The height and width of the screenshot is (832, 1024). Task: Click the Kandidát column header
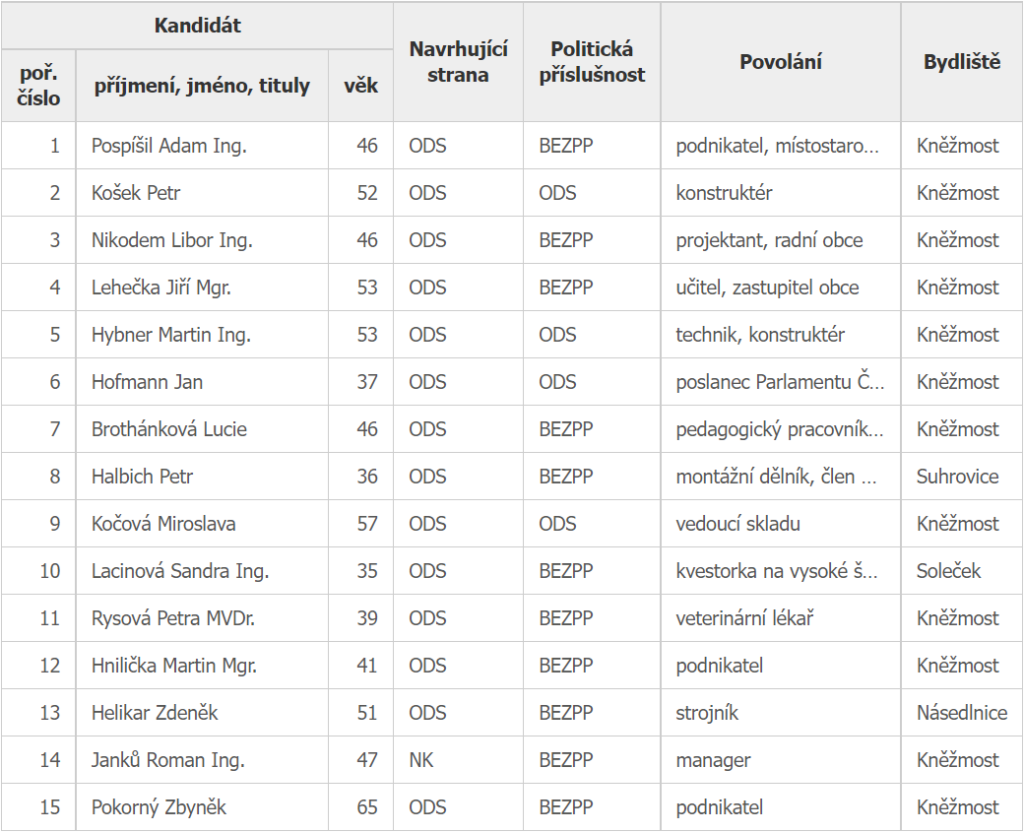point(197,25)
